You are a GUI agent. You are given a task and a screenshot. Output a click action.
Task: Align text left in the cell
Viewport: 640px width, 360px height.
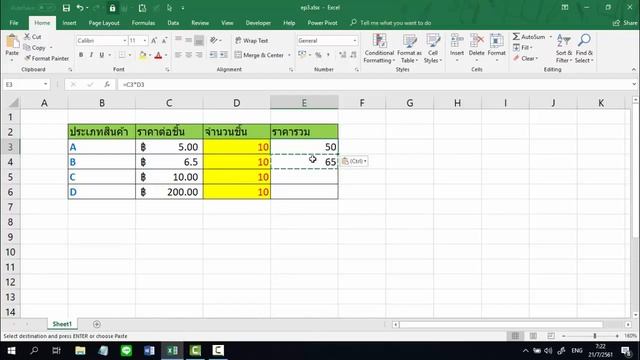coord(178,55)
